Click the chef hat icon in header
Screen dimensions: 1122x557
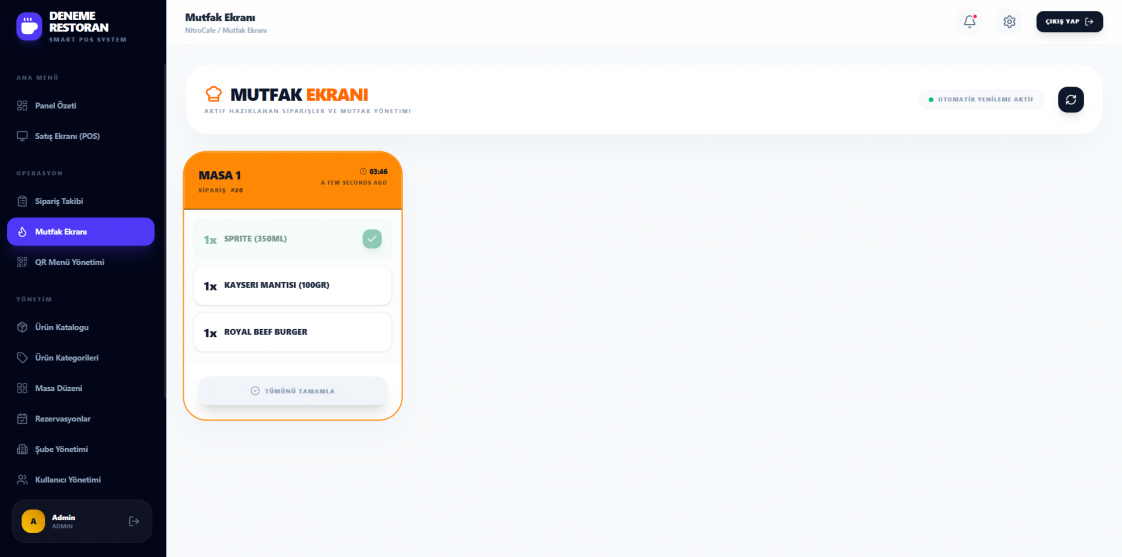[213, 94]
